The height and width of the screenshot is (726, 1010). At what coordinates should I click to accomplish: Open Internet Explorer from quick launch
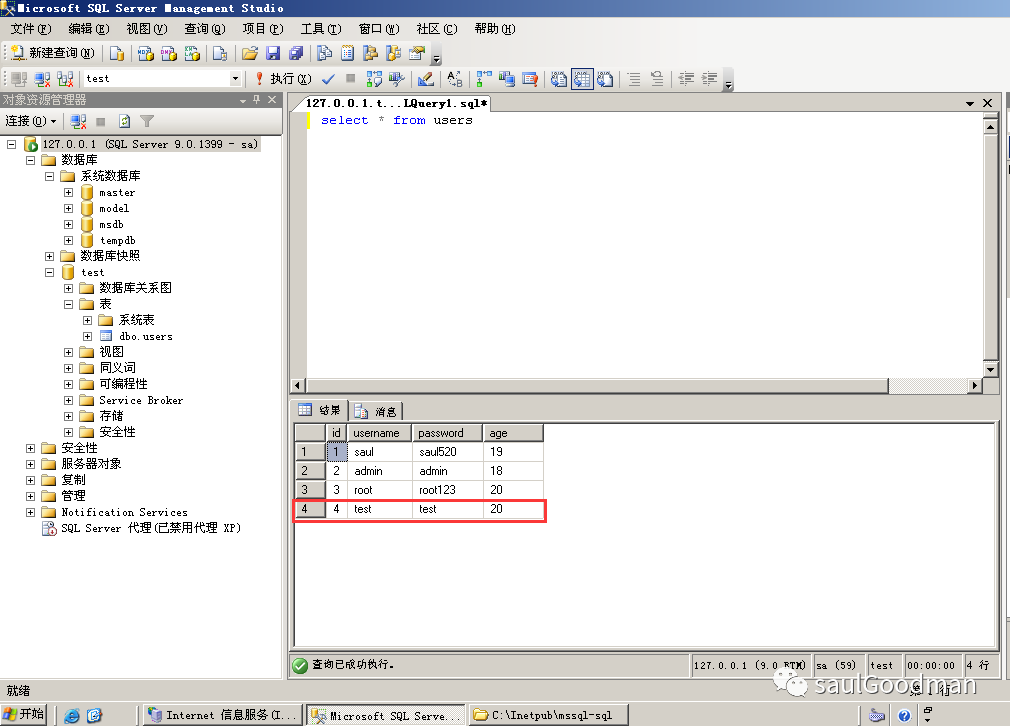(71, 715)
